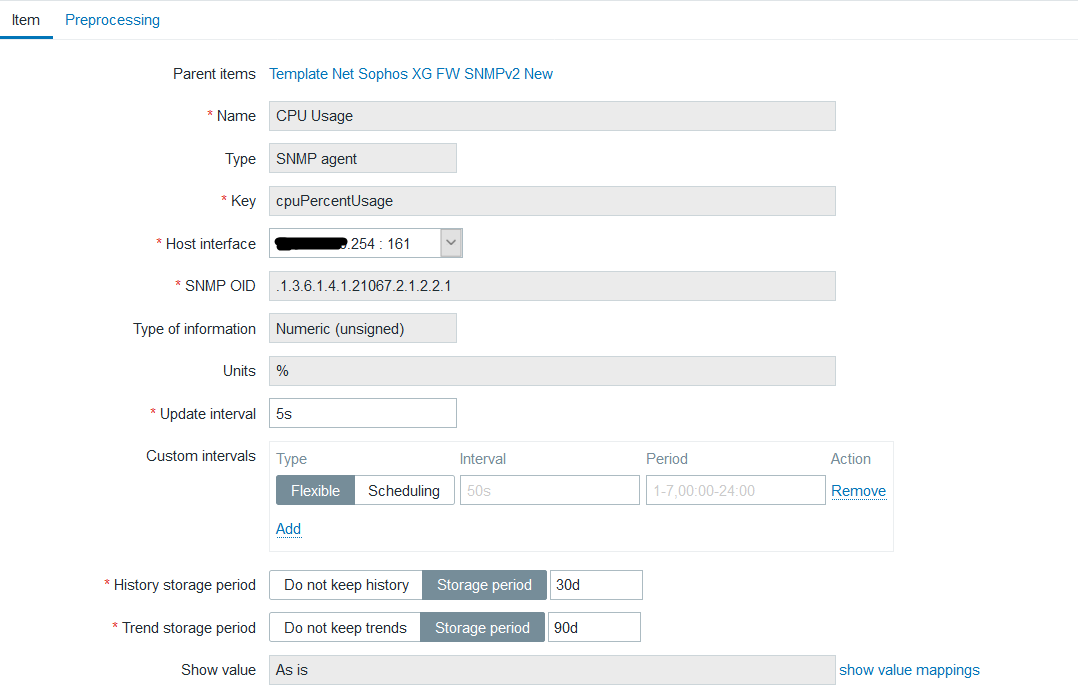Screen dimensions: 1078x688
Task: Click the Period 1-7,00:00-24:00 field
Action: 734,490
